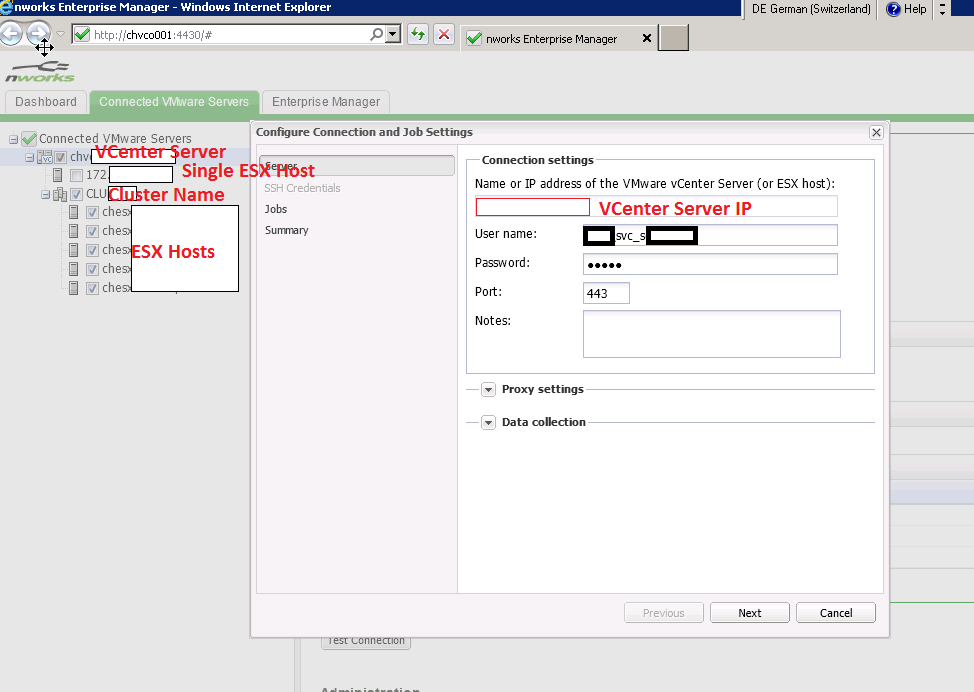Open a new blank browser tab
This screenshot has width=974, height=692.
click(x=673, y=38)
